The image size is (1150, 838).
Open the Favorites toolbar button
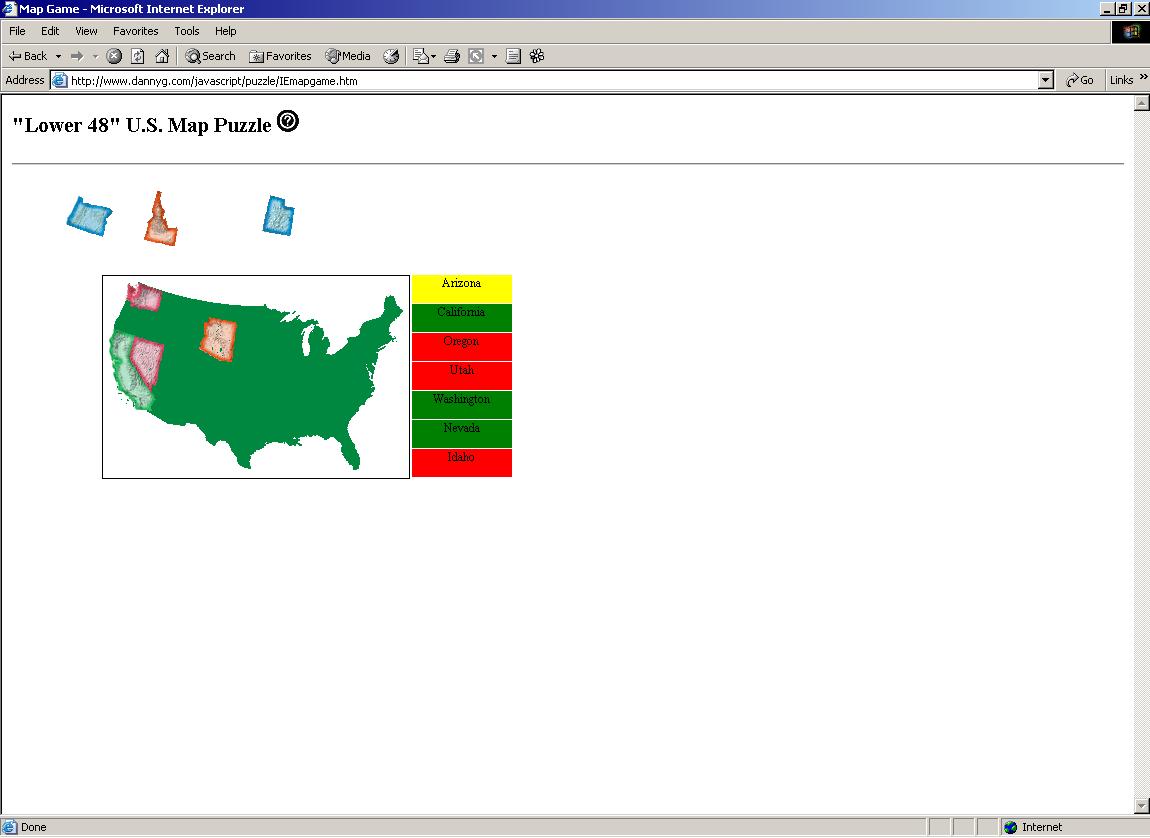(x=280, y=56)
